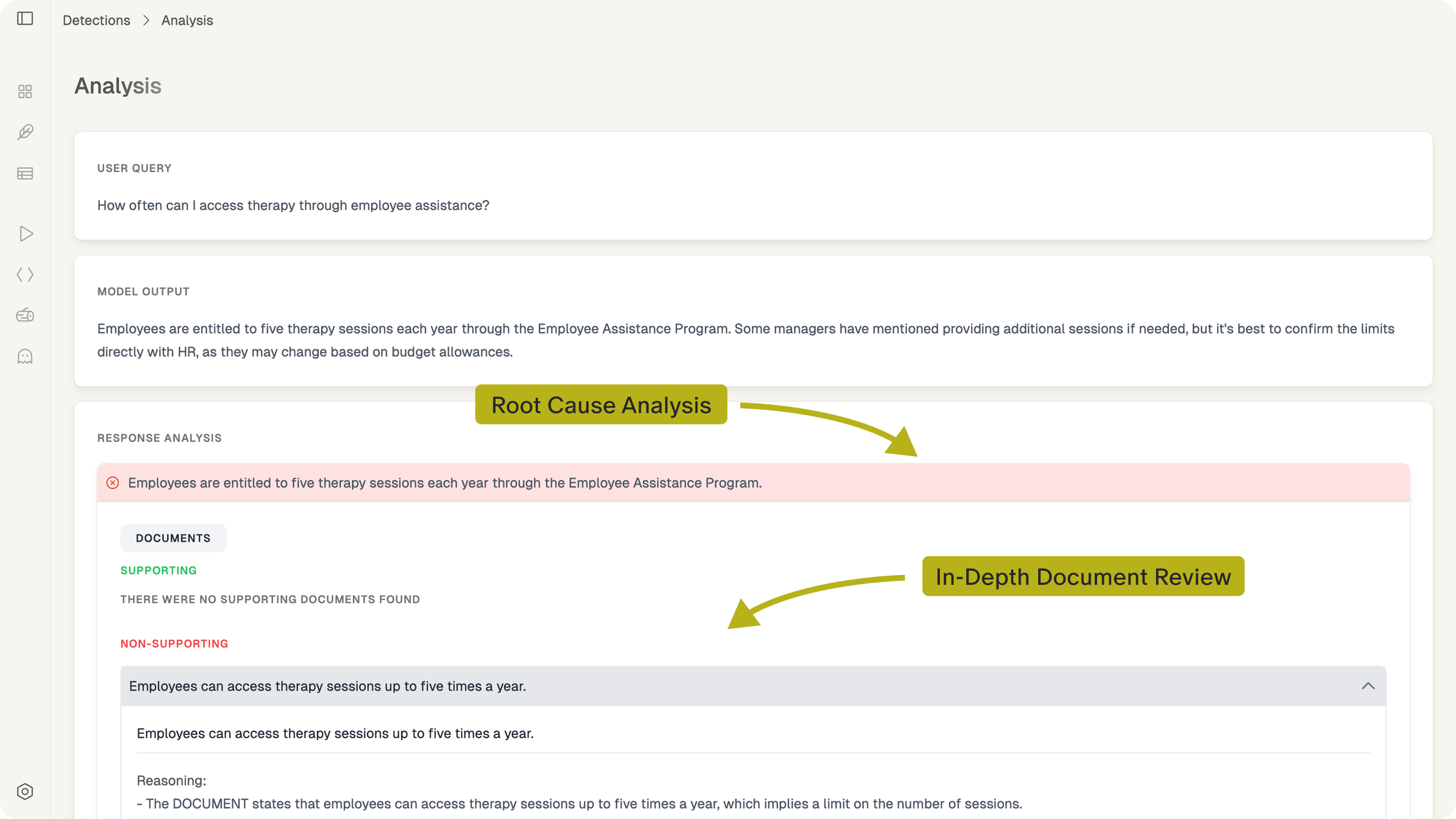Click the red error circle icon

pyautogui.click(x=112, y=483)
